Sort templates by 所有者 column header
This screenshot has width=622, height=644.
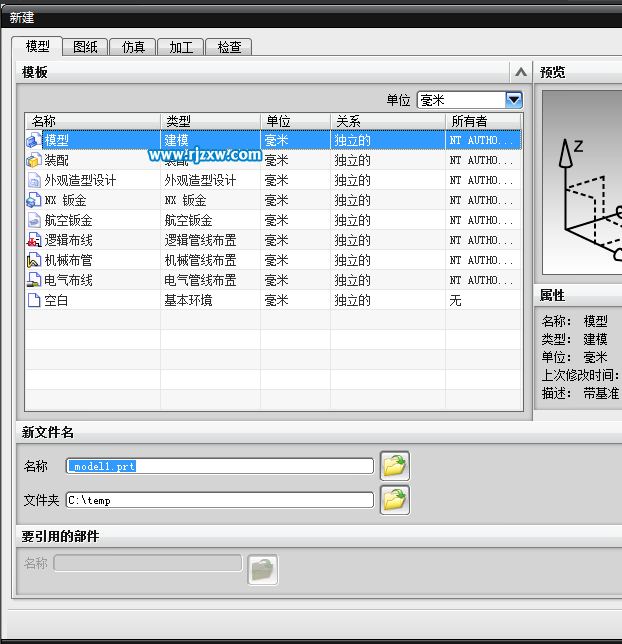click(483, 121)
